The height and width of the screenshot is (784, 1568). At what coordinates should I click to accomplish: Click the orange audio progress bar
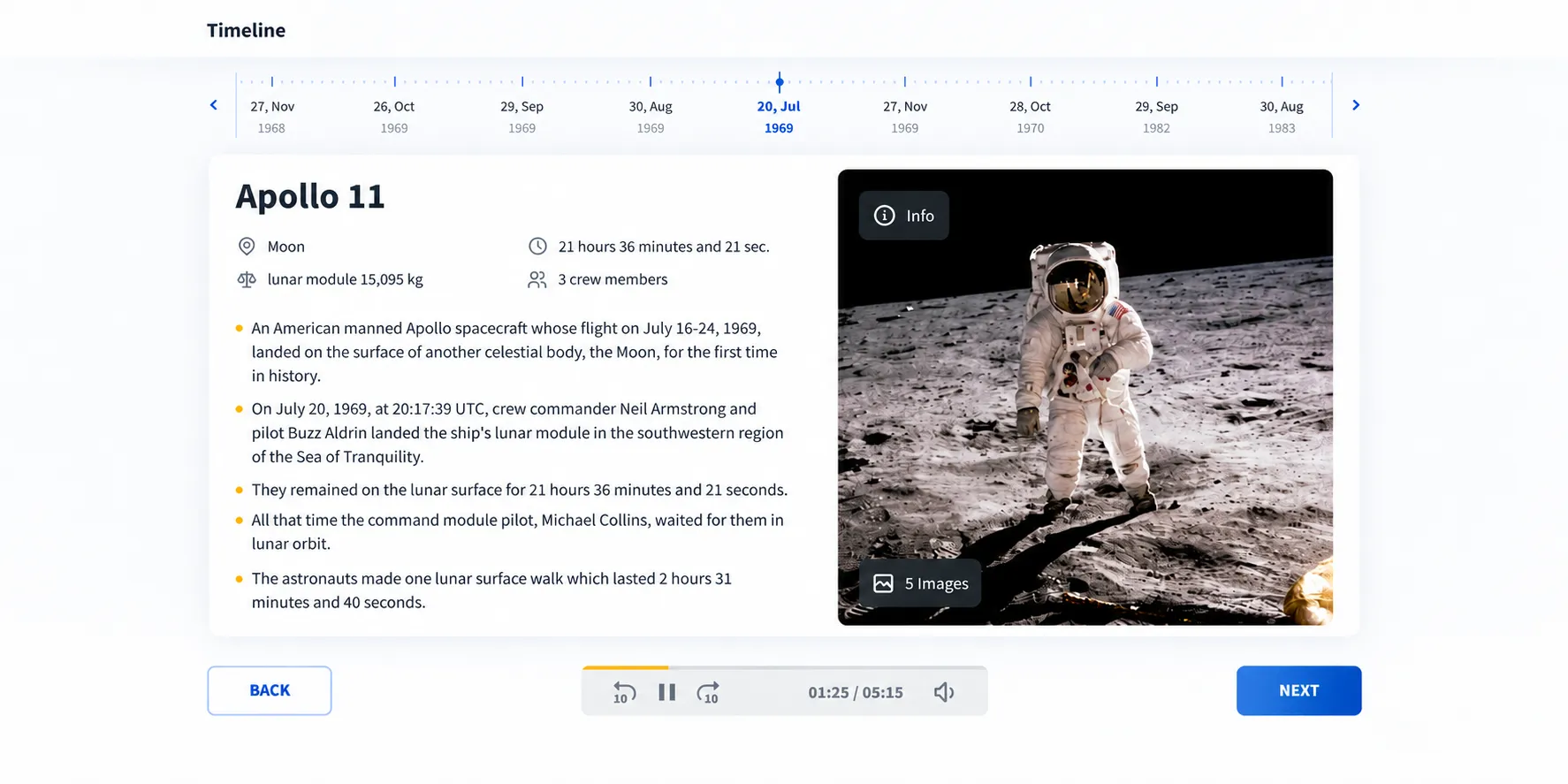point(625,667)
